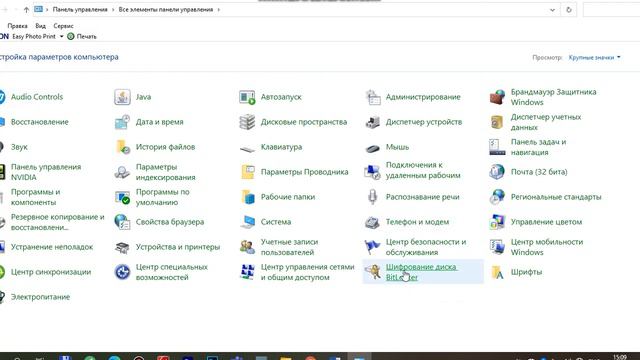Open the Вид menu
The image size is (640, 360).
40,26
